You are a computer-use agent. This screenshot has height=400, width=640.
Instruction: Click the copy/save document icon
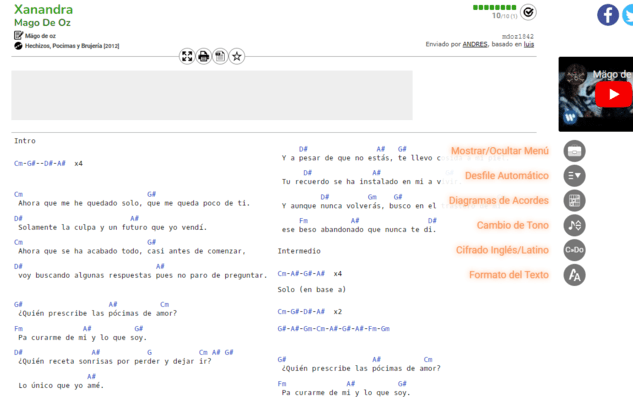tap(220, 56)
